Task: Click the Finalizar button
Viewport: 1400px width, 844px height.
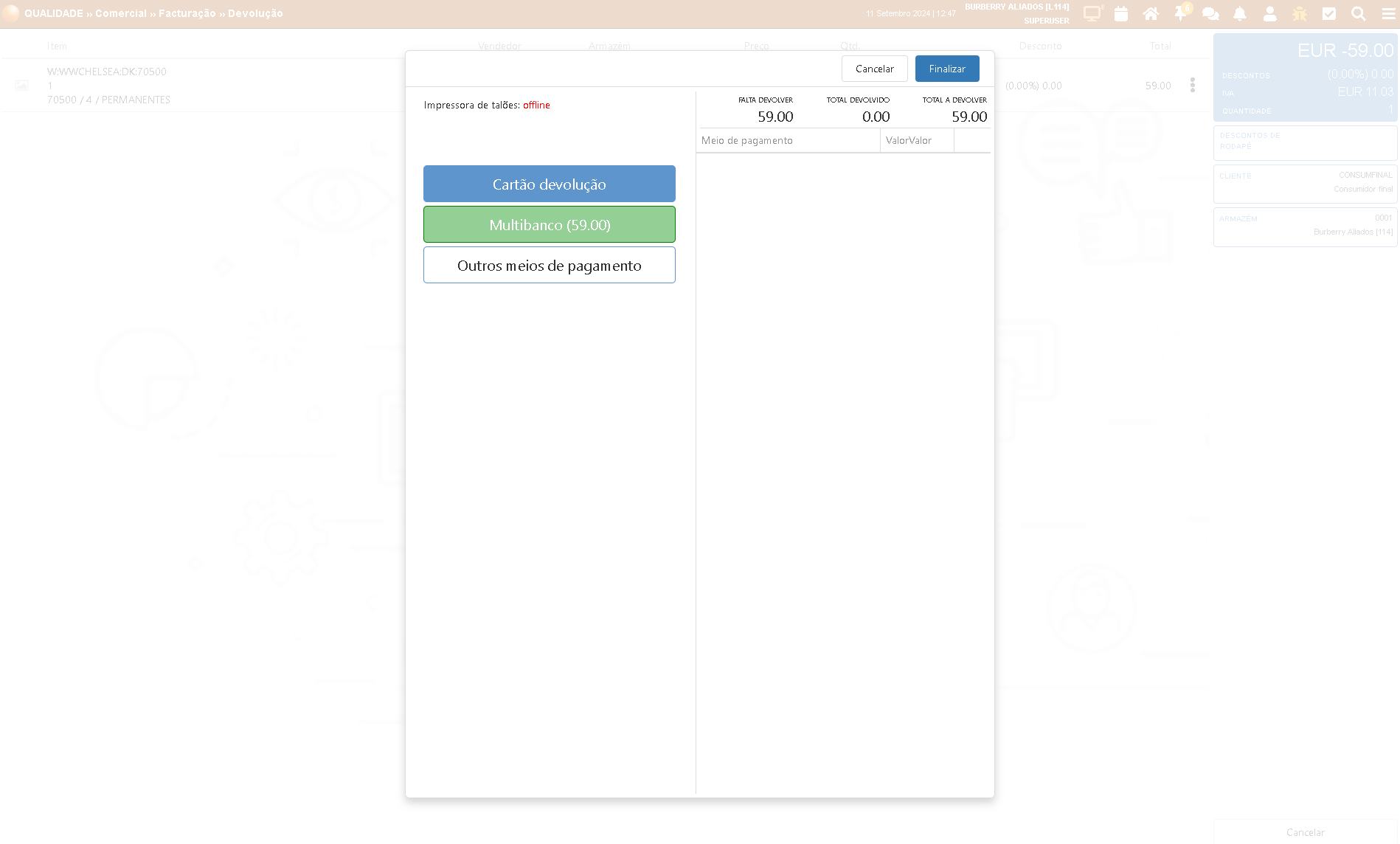Action: 947,69
